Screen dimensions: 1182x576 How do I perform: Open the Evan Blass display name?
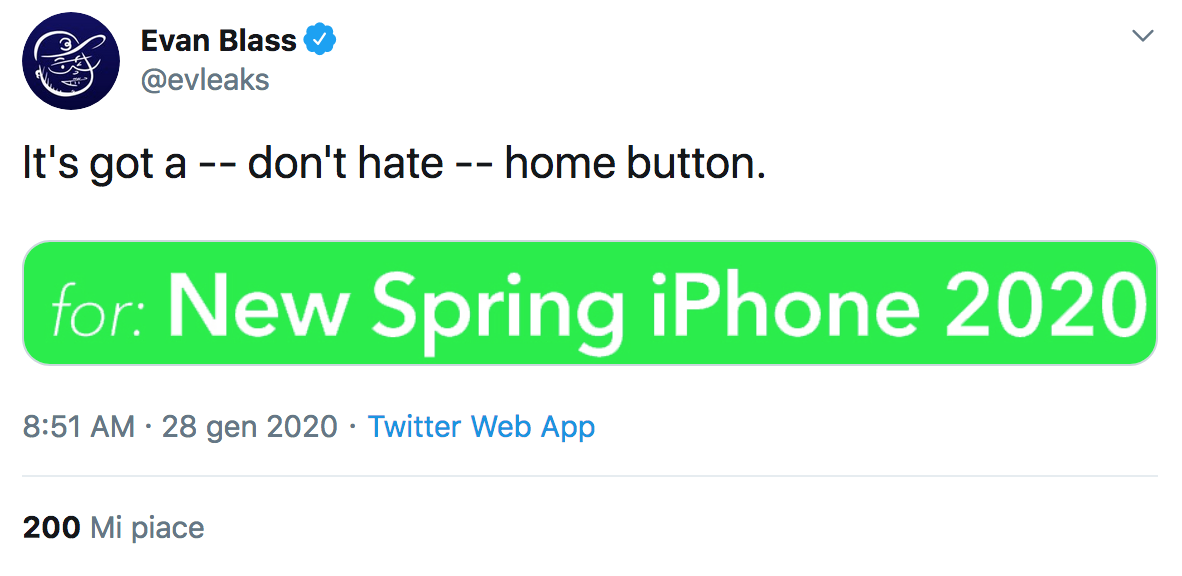pos(218,41)
